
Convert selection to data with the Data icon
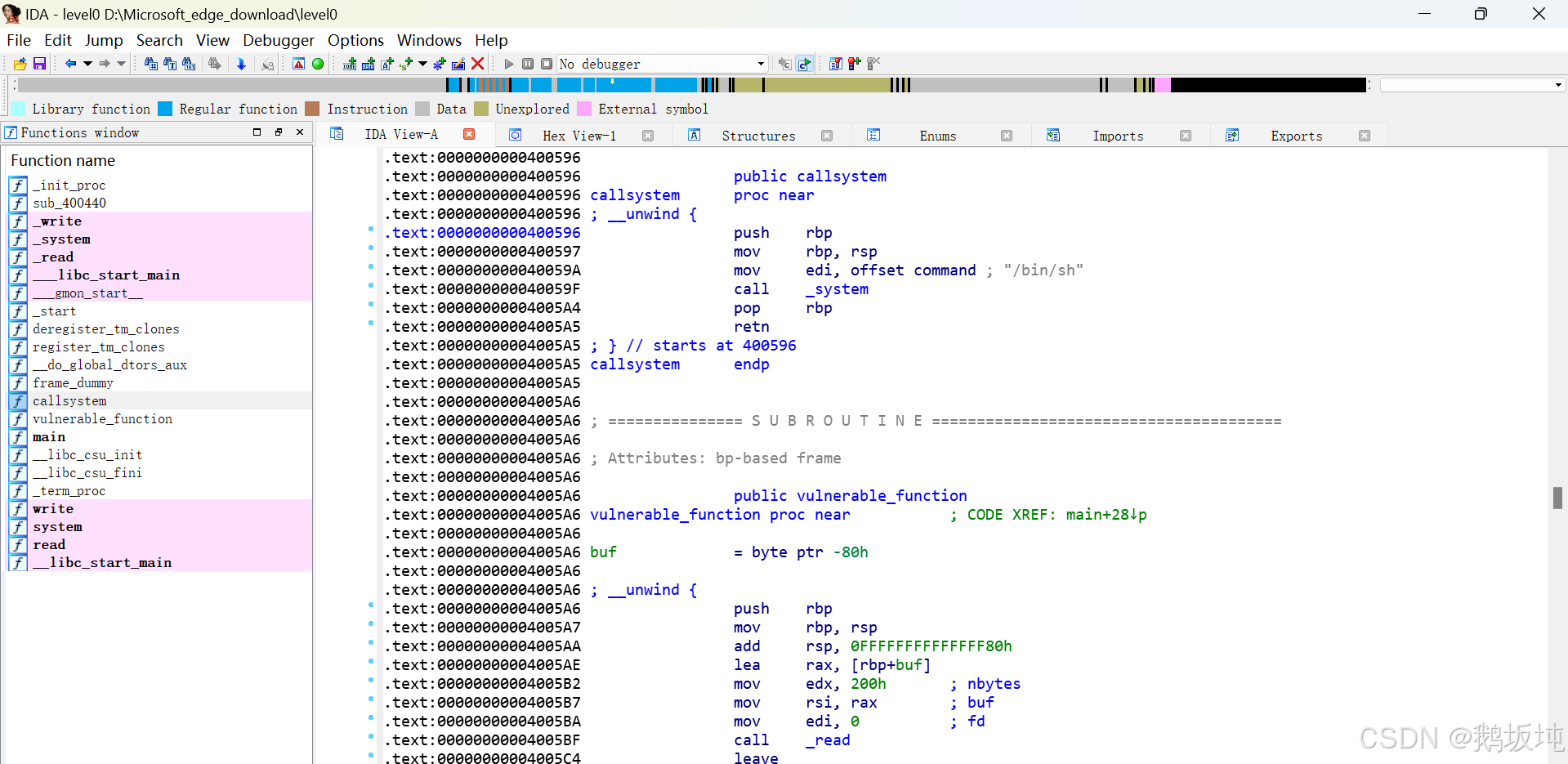pyautogui.click(x=369, y=63)
